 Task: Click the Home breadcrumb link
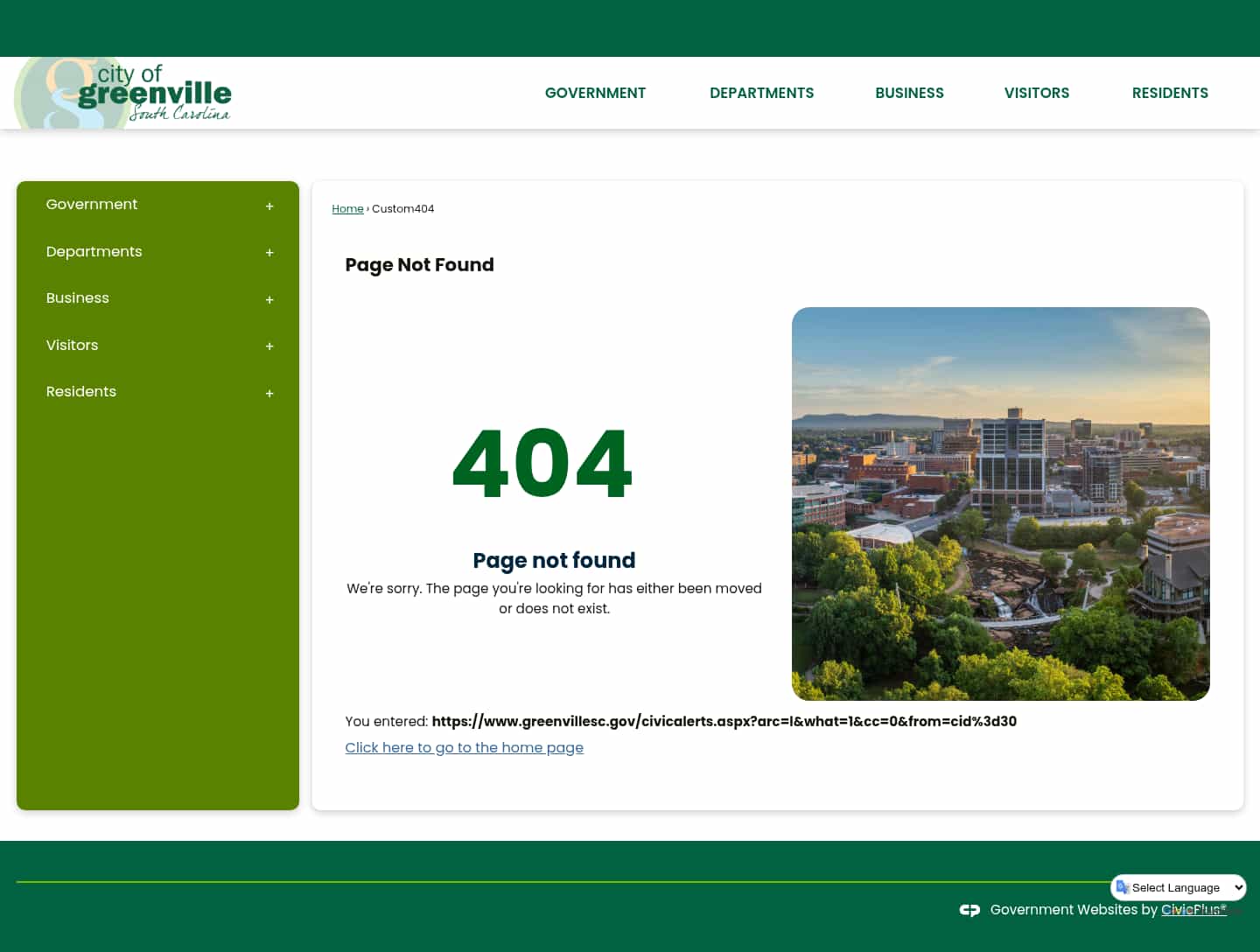click(x=347, y=208)
